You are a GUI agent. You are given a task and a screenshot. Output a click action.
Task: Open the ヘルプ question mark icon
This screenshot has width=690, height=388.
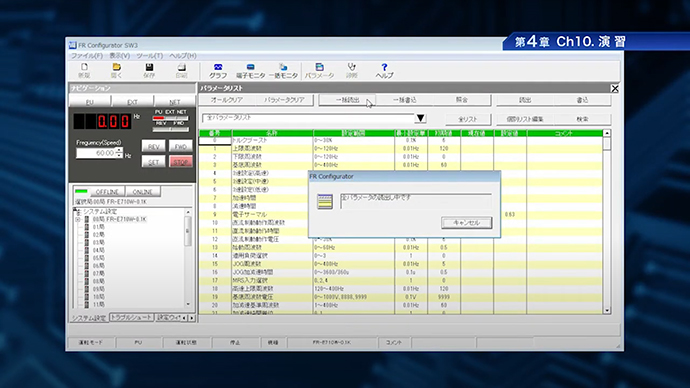point(384,71)
